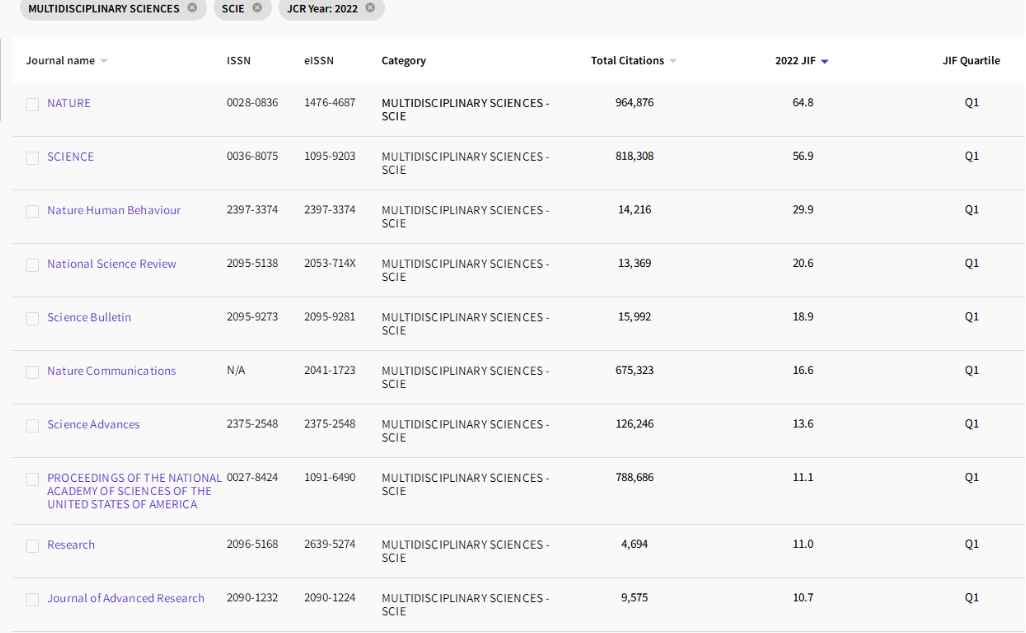The height and width of the screenshot is (633, 1026).
Task: Remove the MULTIDISCIPLINARY SCIENCES filter chip
Action: tap(192, 8)
